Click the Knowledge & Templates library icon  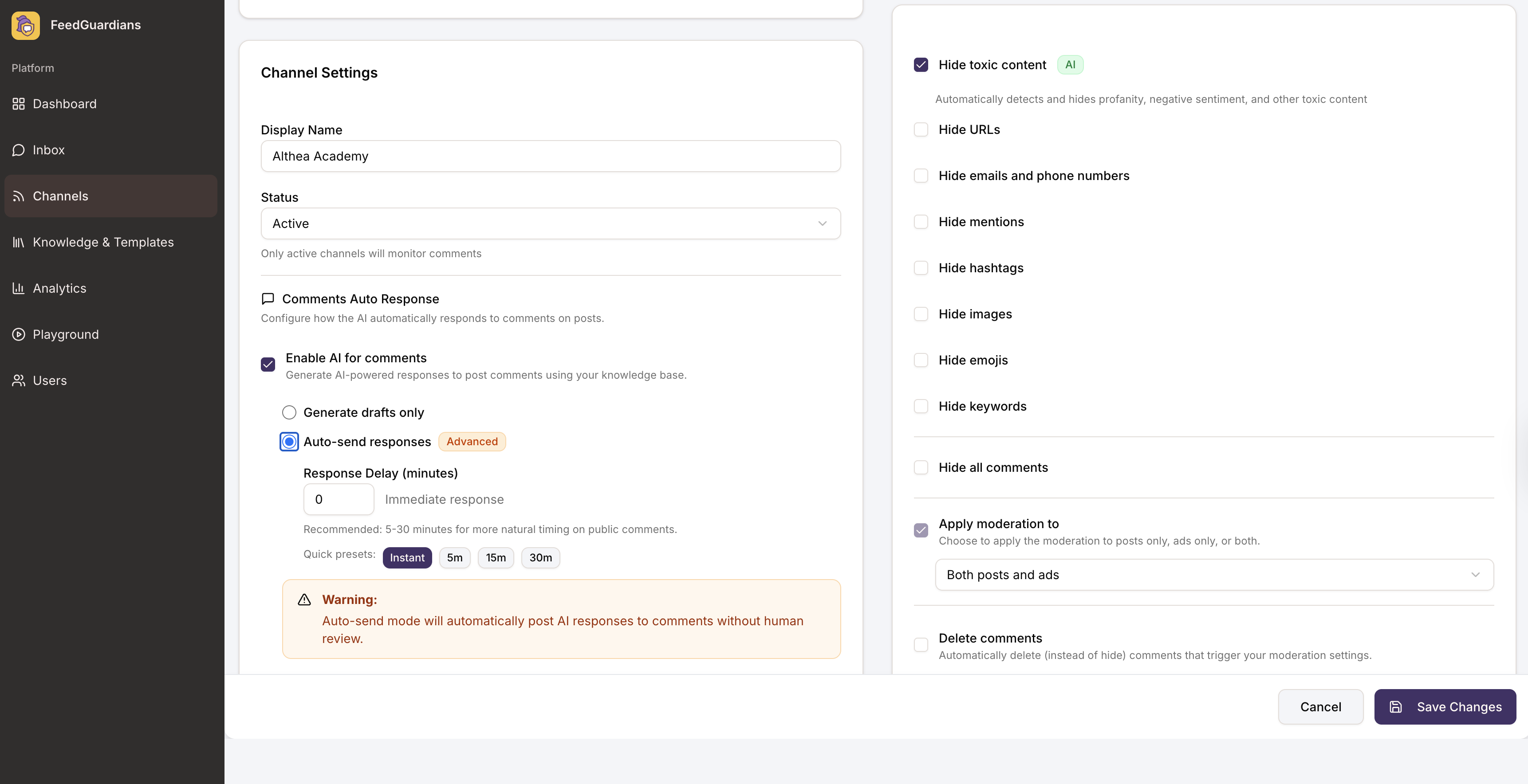coord(18,242)
